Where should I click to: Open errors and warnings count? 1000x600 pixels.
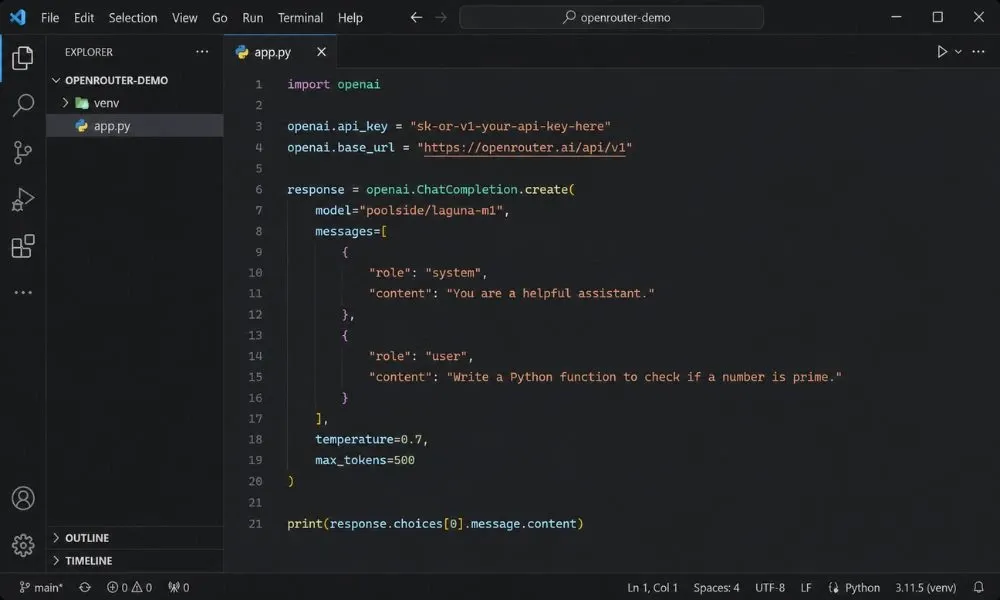point(129,587)
